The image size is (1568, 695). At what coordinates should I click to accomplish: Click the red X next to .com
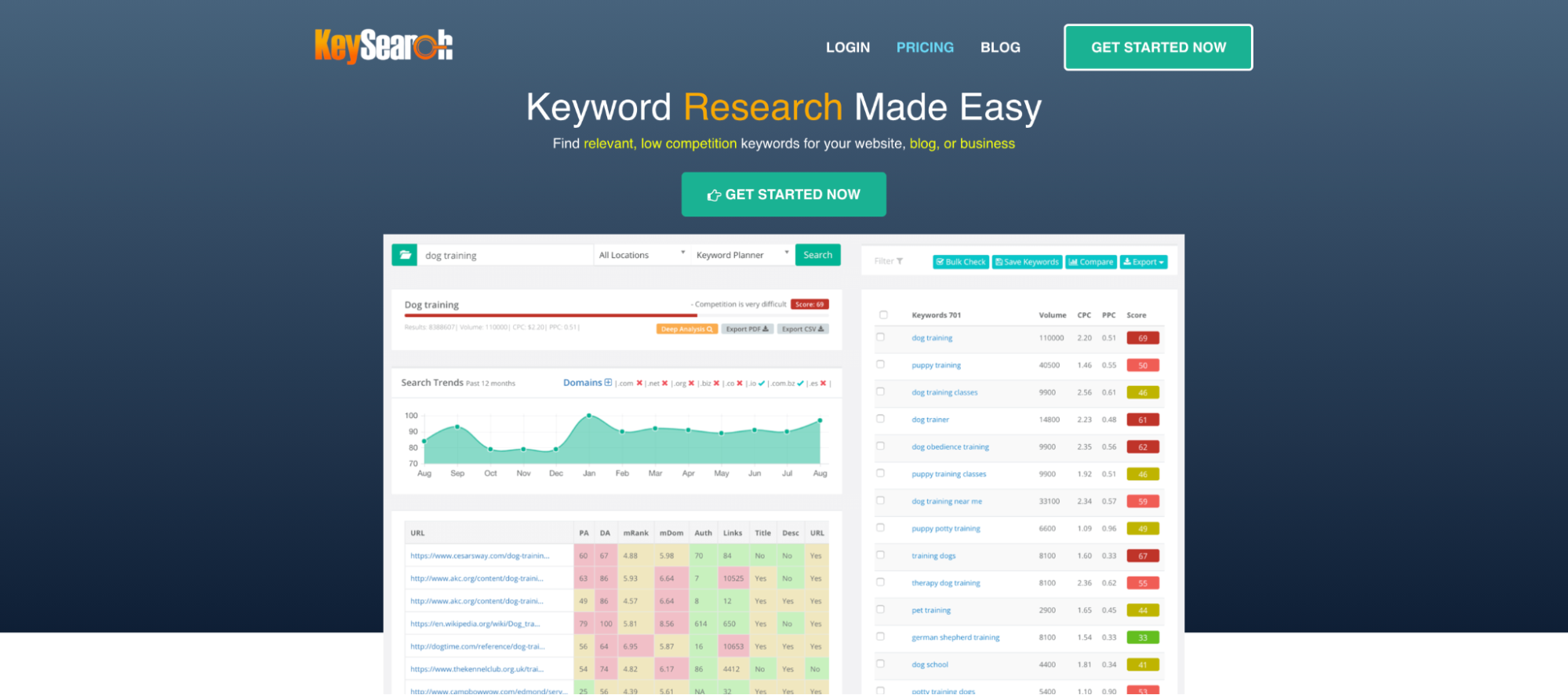point(639,384)
